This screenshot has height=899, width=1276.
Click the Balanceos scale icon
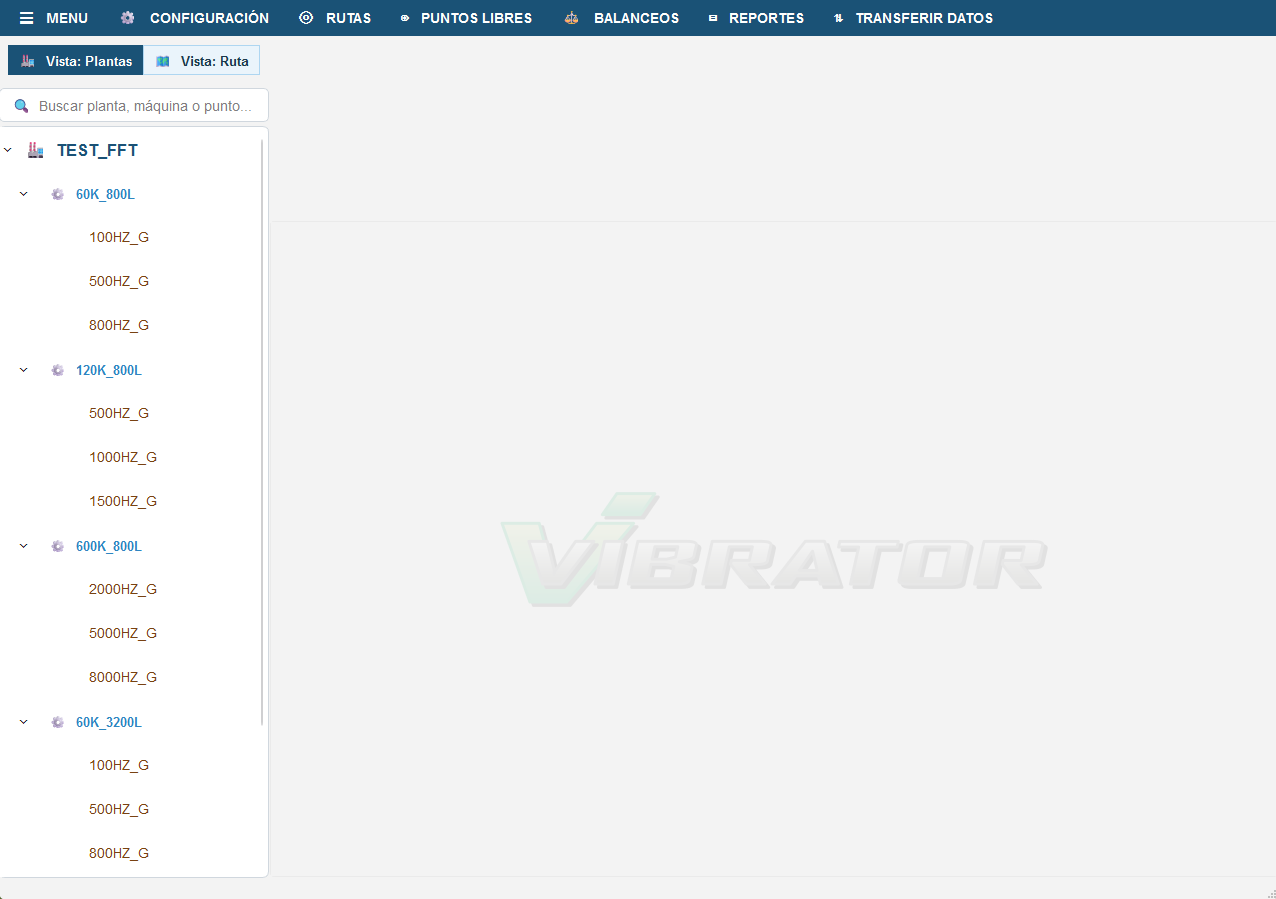point(572,18)
